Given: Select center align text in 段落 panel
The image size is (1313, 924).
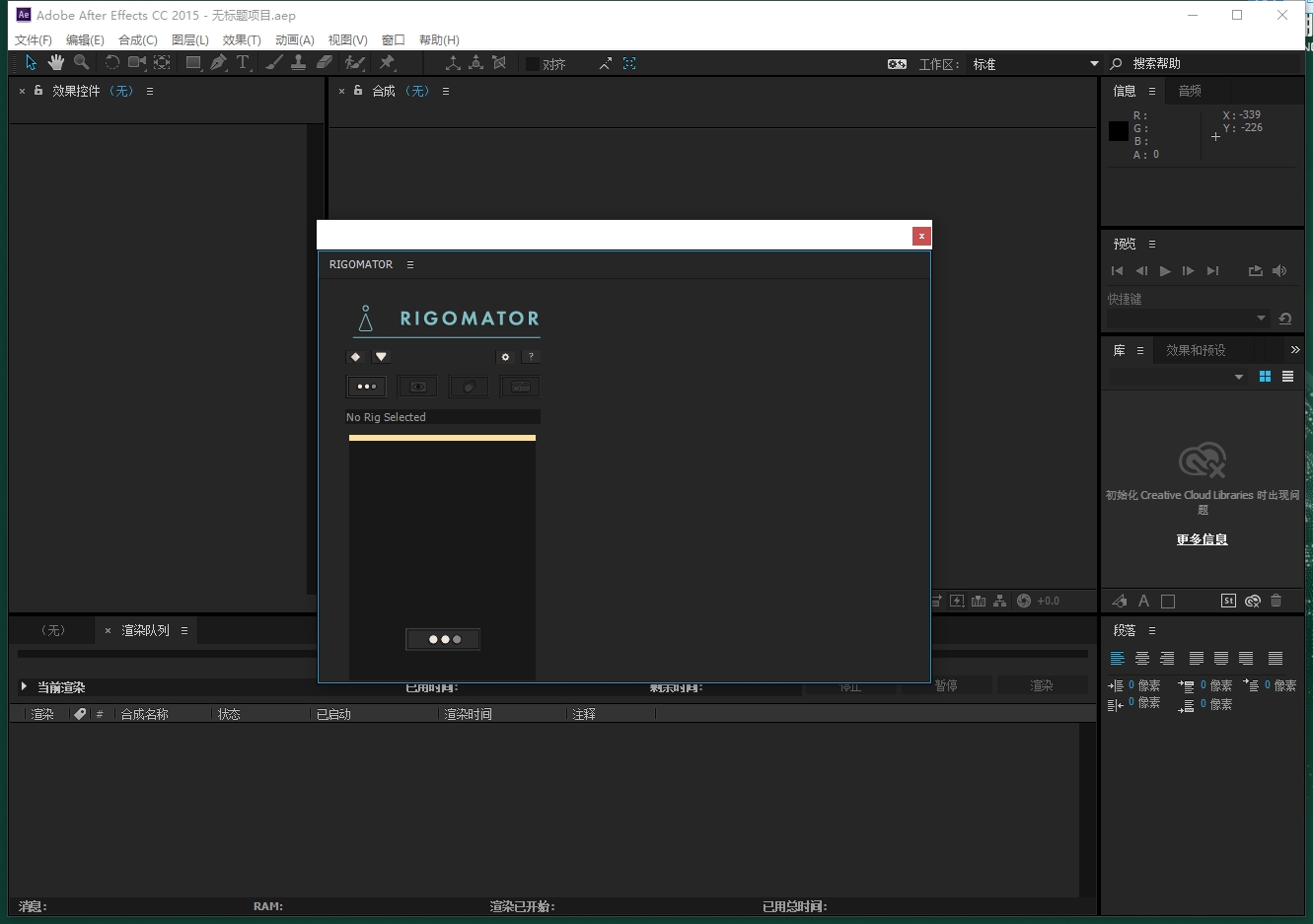Looking at the screenshot, I should click(x=1142, y=658).
